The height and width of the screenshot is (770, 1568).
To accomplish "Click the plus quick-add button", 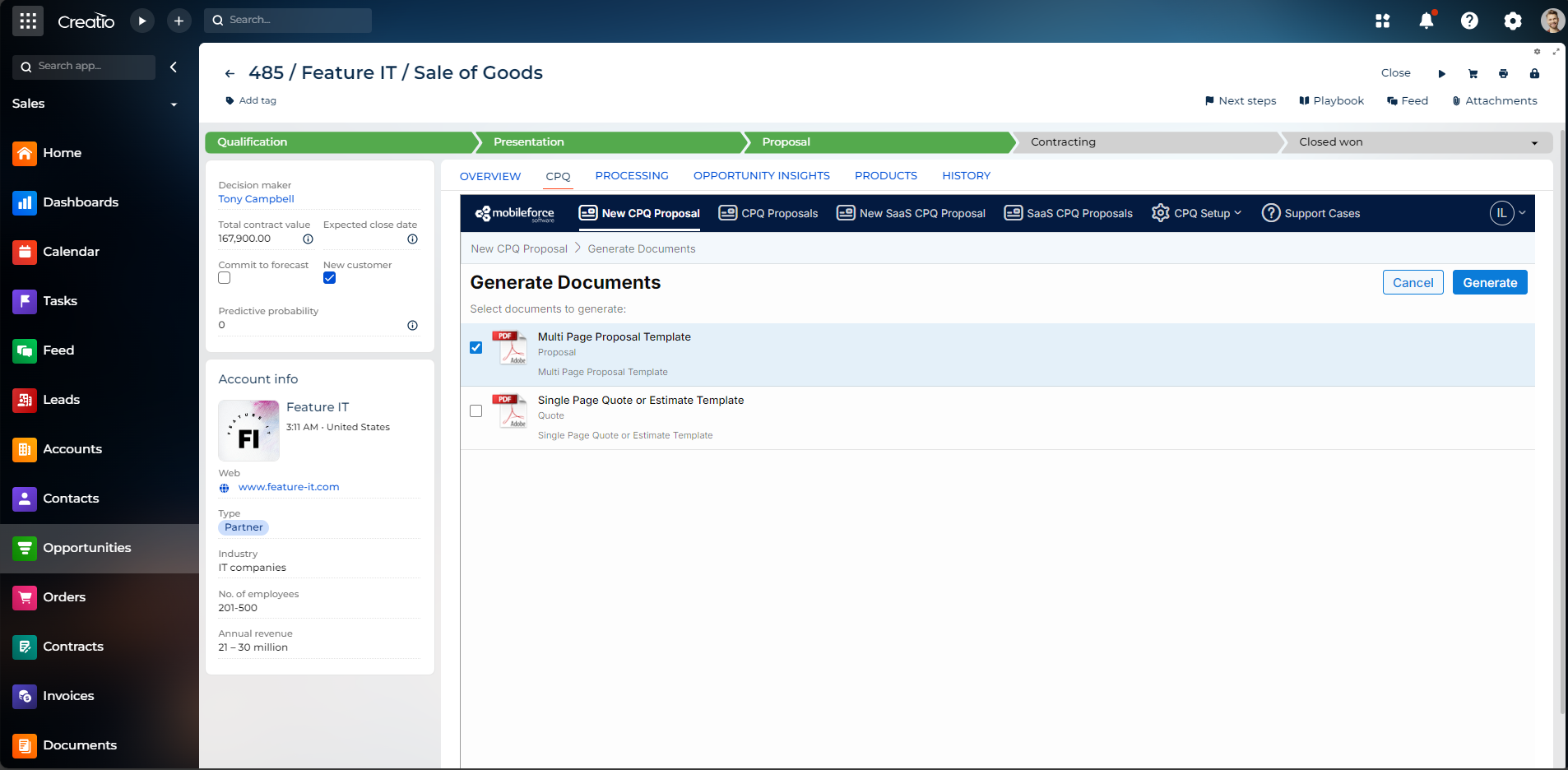I will pyautogui.click(x=179, y=21).
